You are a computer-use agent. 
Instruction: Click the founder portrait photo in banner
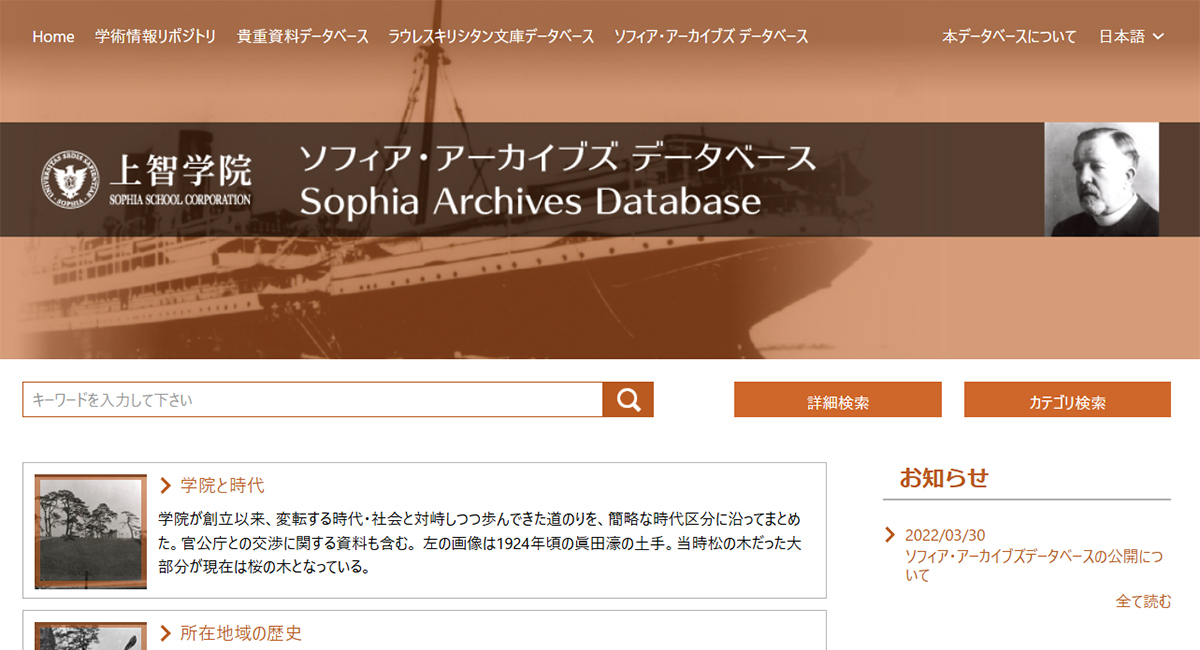tap(1101, 180)
